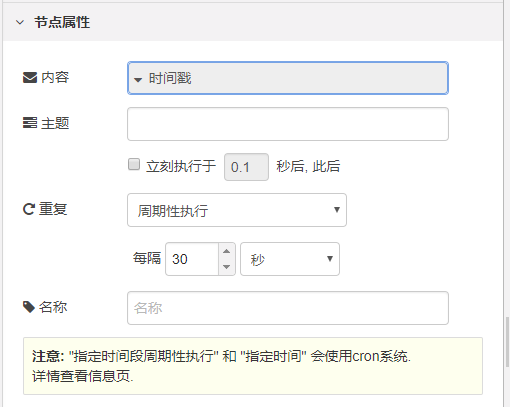Click the 注意 cron system note box
Image resolution: width=510 pixels, height=407 pixels.
tap(253, 366)
